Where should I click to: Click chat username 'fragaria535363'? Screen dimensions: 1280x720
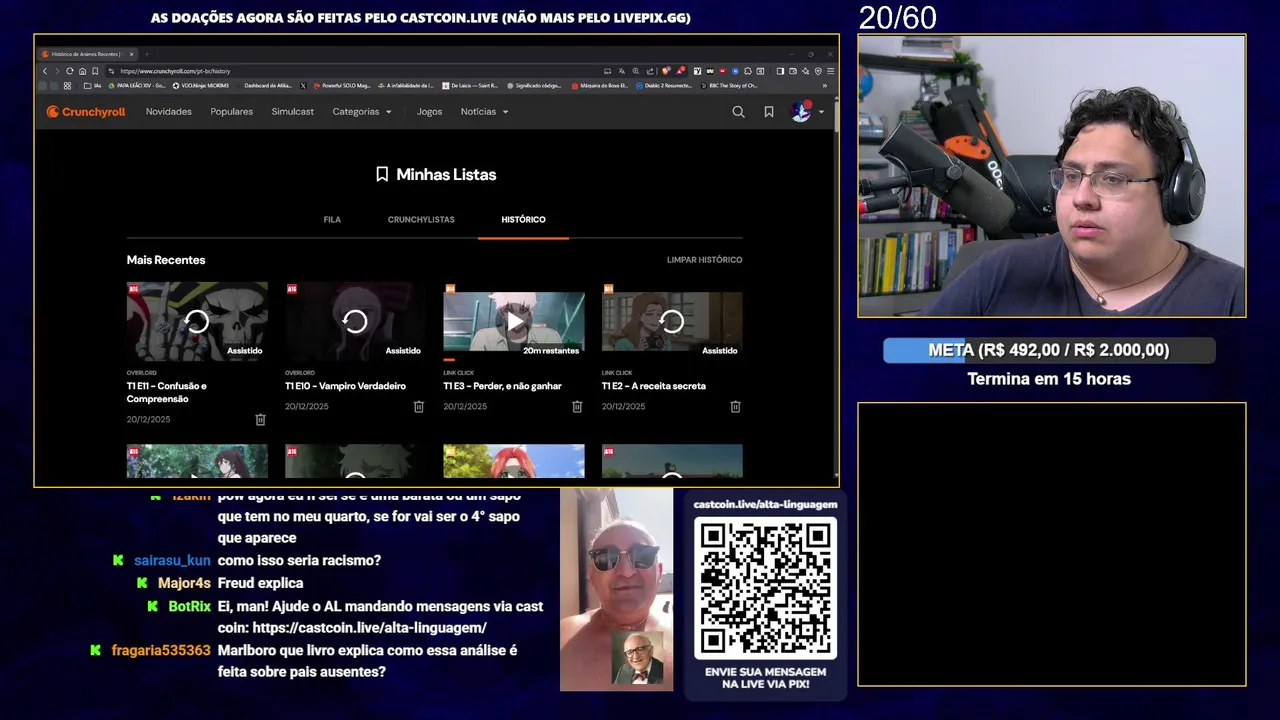pos(161,651)
